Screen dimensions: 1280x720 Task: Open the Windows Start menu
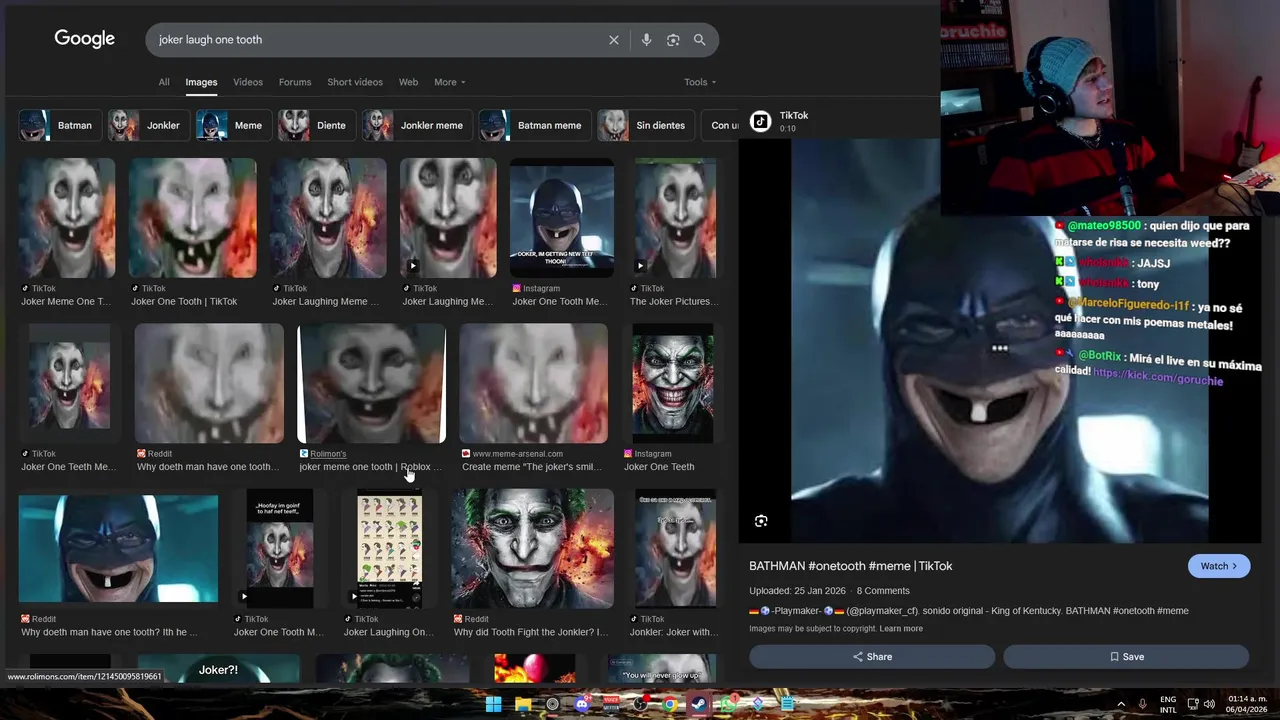tap(494, 704)
